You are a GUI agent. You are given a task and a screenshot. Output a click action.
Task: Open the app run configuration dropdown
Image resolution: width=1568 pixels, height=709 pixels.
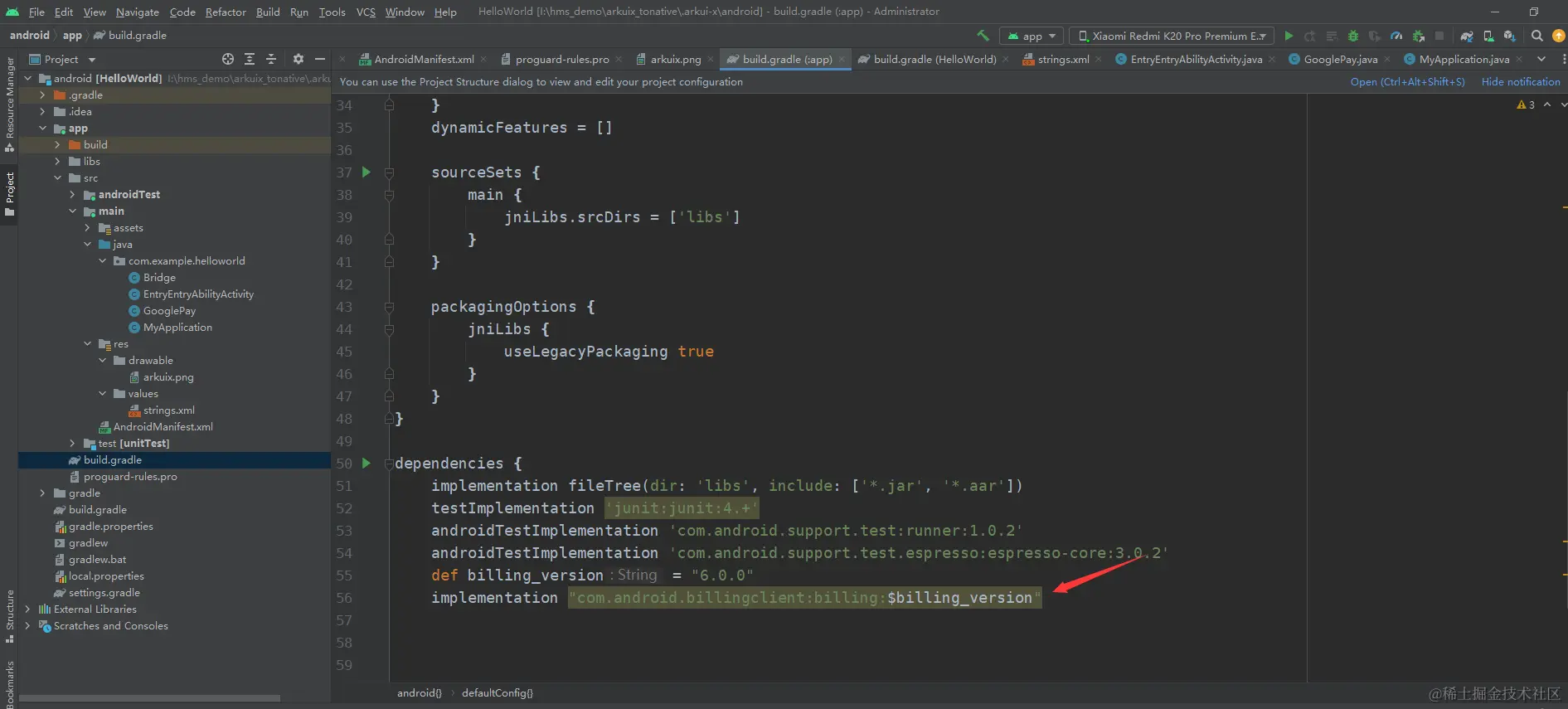coord(1032,36)
